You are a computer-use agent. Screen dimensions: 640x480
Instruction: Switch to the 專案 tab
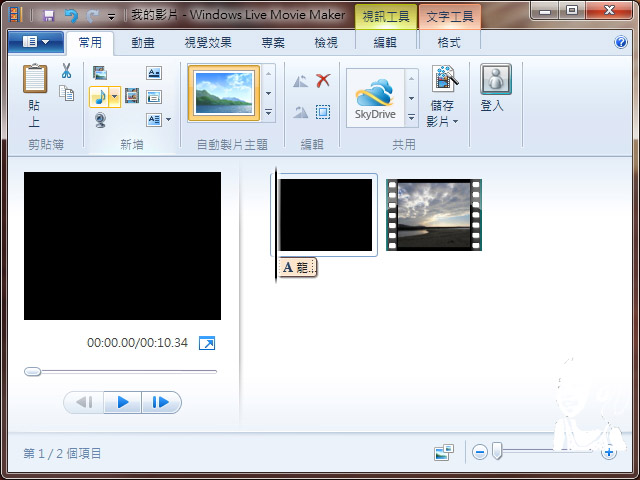tap(273, 42)
